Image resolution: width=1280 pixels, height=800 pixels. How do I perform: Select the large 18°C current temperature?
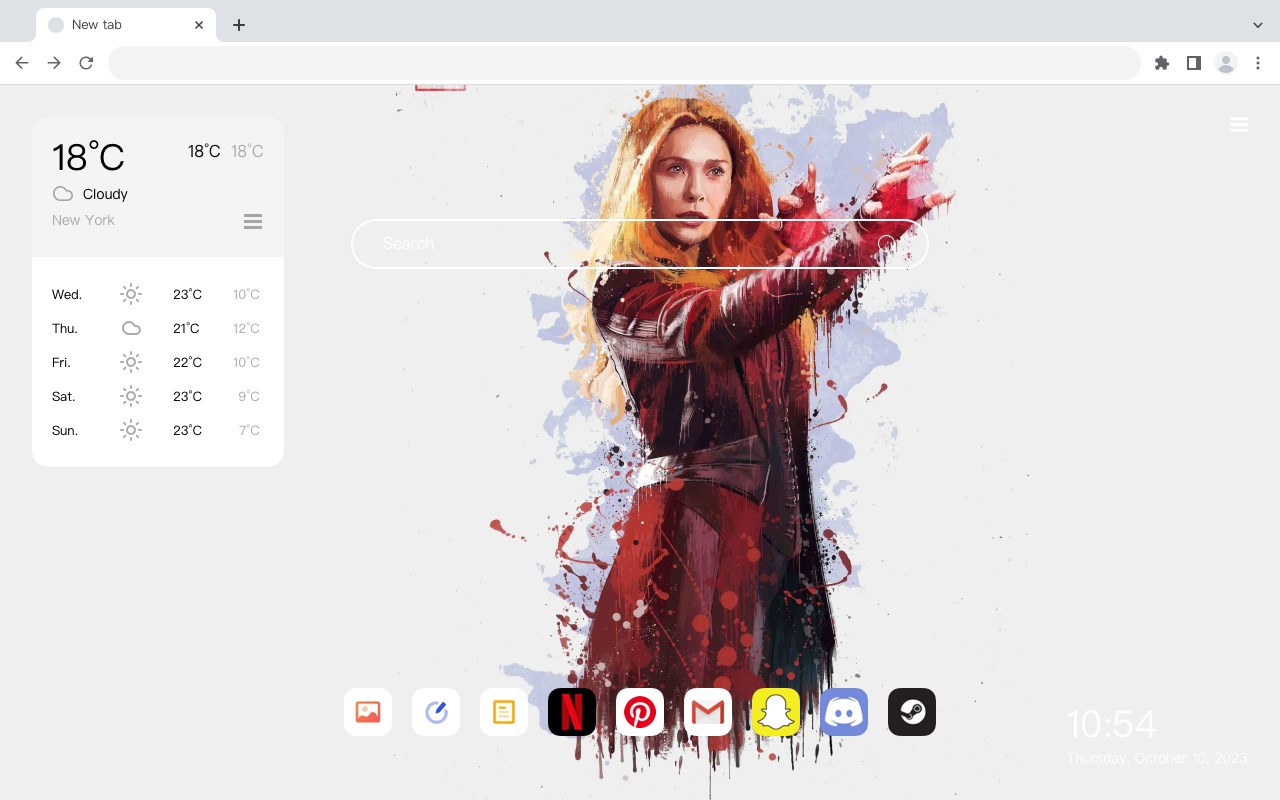pyautogui.click(x=88, y=157)
